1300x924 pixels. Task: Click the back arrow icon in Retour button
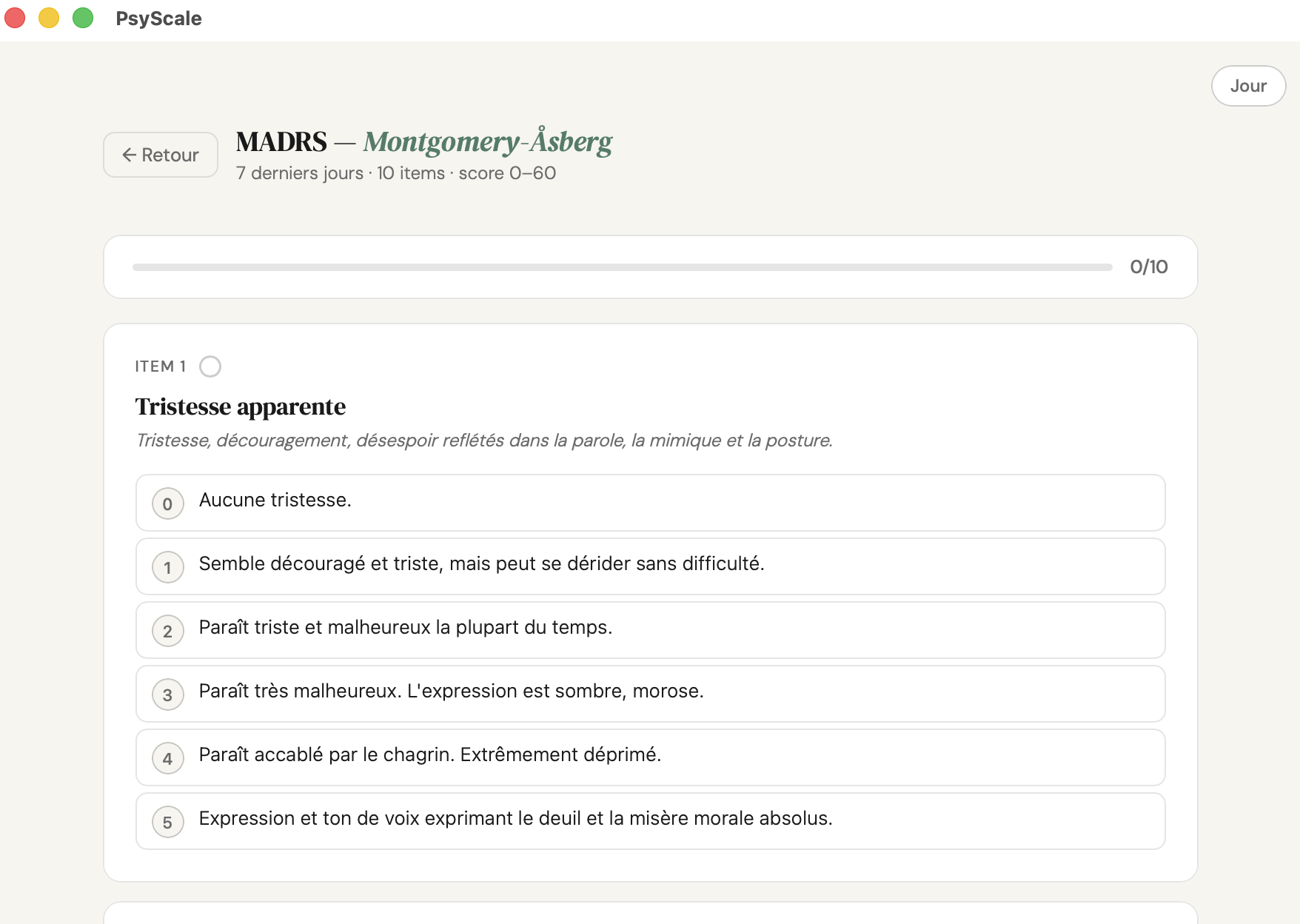pyautogui.click(x=130, y=155)
